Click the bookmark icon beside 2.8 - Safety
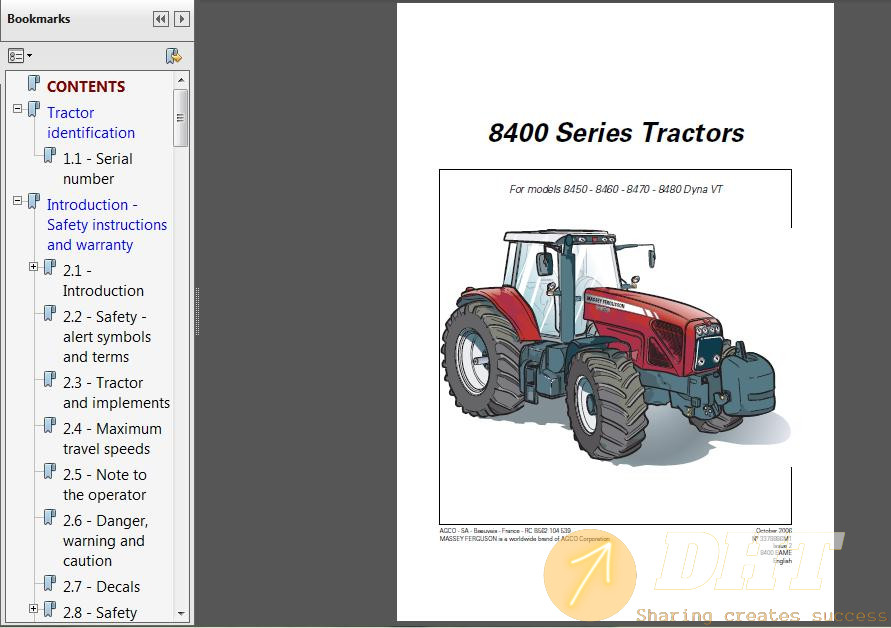Viewport: 891px width, 628px height. pos(50,610)
